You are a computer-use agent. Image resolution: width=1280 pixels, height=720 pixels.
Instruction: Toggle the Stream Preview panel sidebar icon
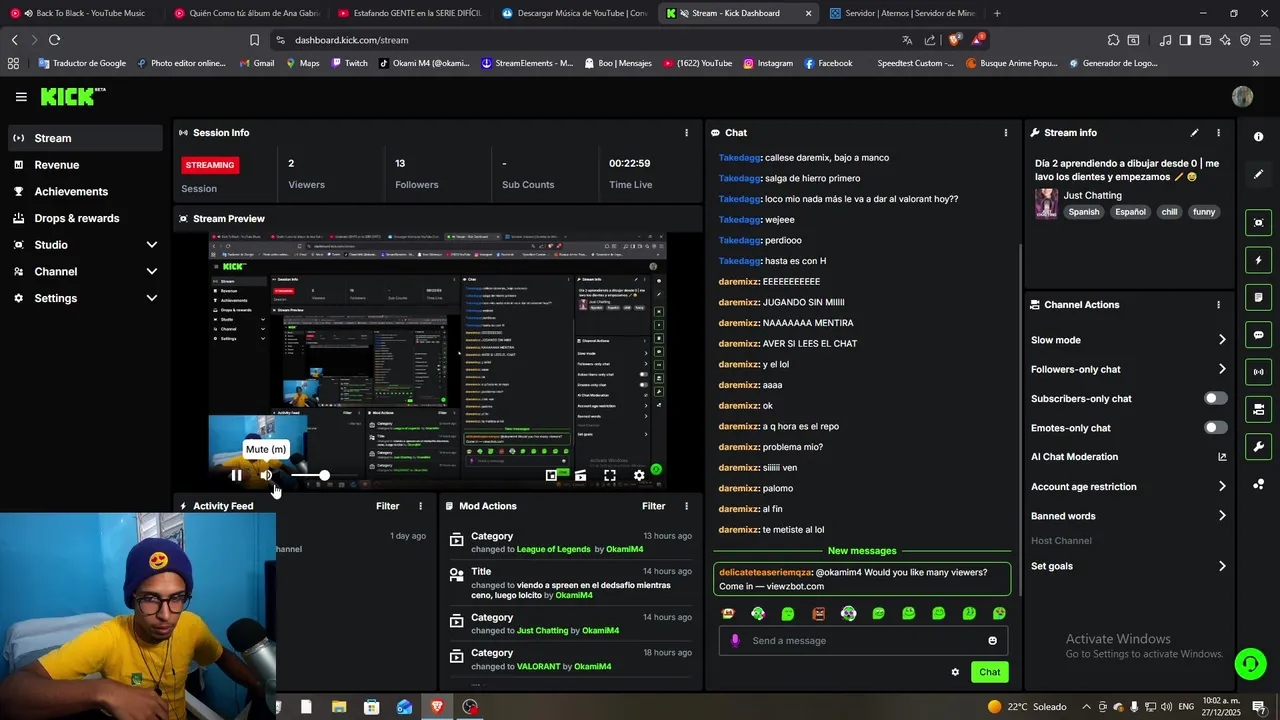point(1258,222)
